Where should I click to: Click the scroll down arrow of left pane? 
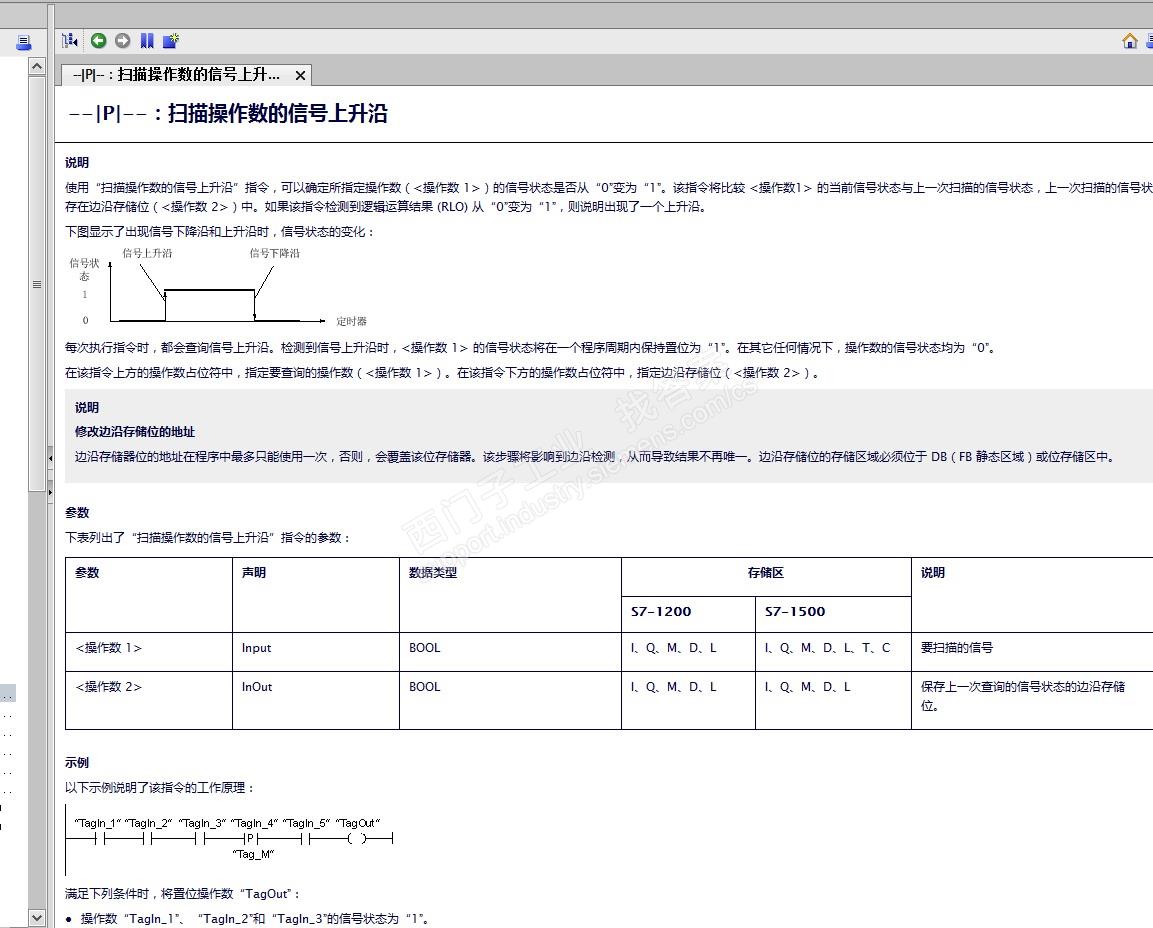pyautogui.click(x=37, y=918)
